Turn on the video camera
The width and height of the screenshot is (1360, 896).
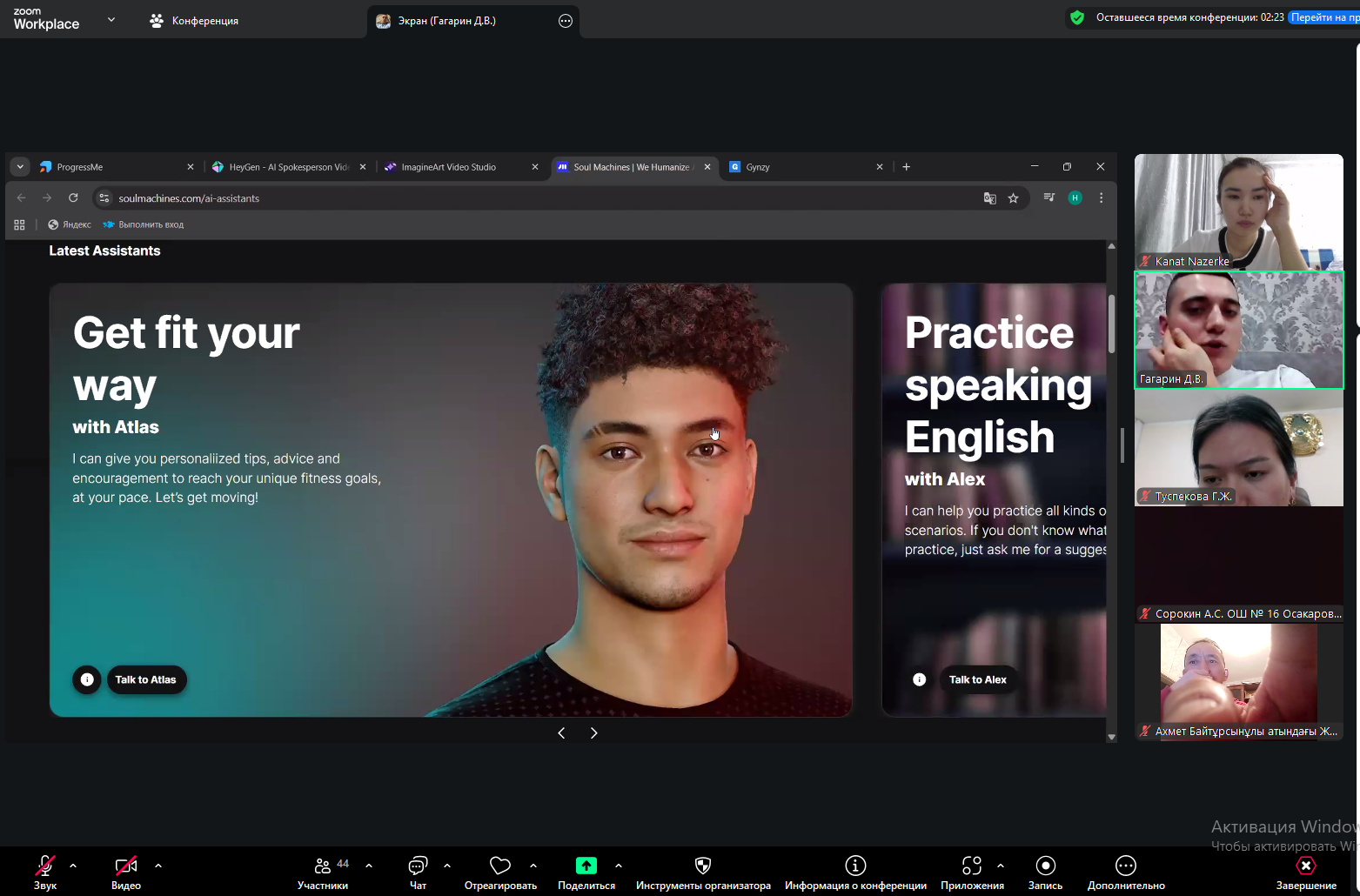tap(126, 866)
